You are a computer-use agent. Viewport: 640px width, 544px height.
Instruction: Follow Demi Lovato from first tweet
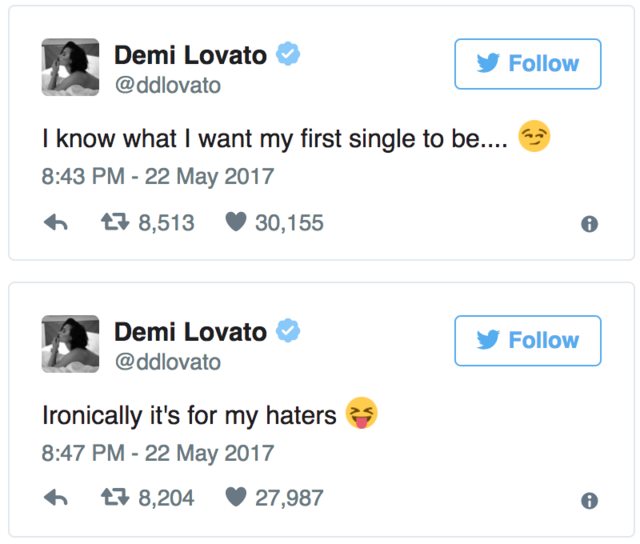pos(528,64)
